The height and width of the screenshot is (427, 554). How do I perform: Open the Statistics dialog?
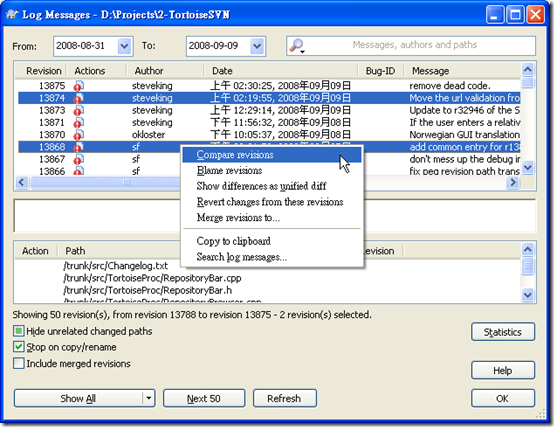tap(502, 332)
